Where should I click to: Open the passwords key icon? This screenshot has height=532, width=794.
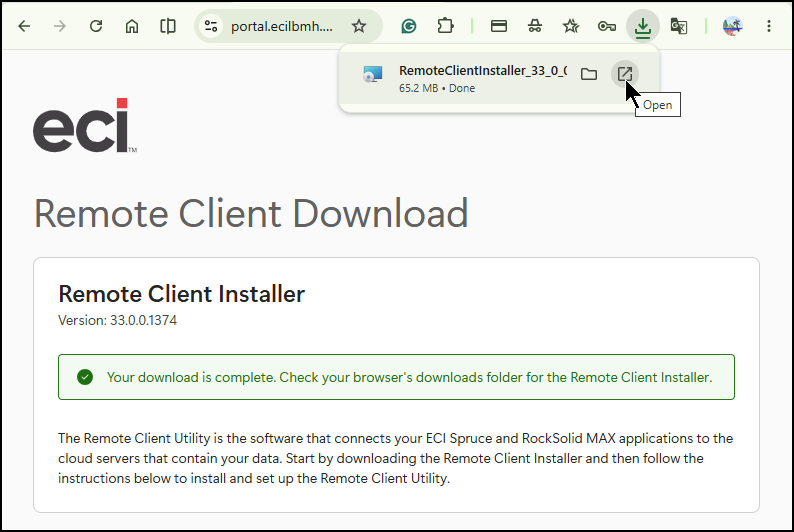[607, 26]
